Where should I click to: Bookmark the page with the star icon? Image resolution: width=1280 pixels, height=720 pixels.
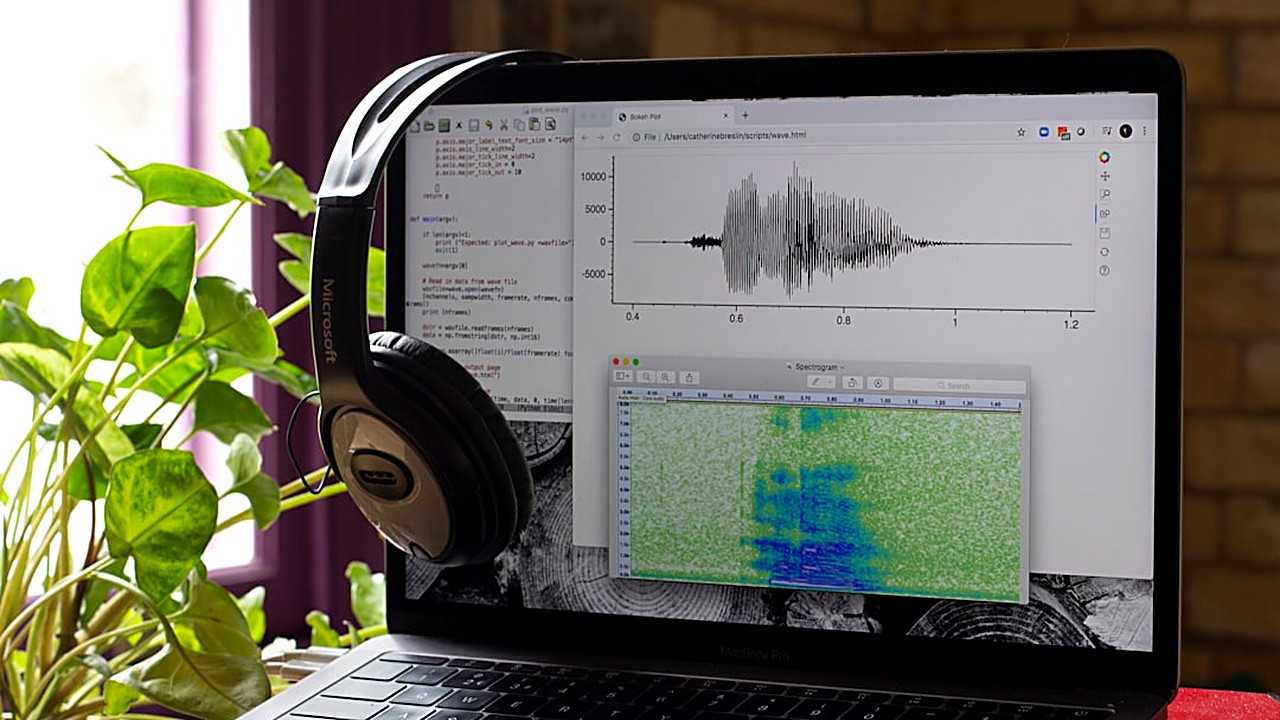[x=1021, y=131]
